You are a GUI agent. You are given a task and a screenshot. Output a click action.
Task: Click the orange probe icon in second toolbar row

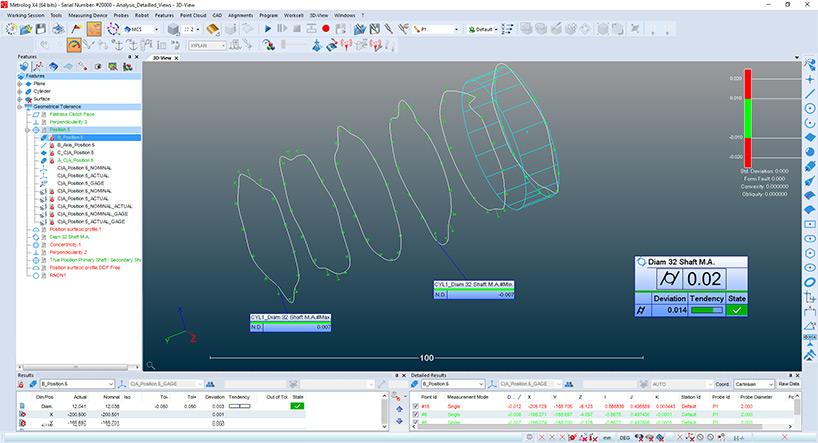point(73,45)
